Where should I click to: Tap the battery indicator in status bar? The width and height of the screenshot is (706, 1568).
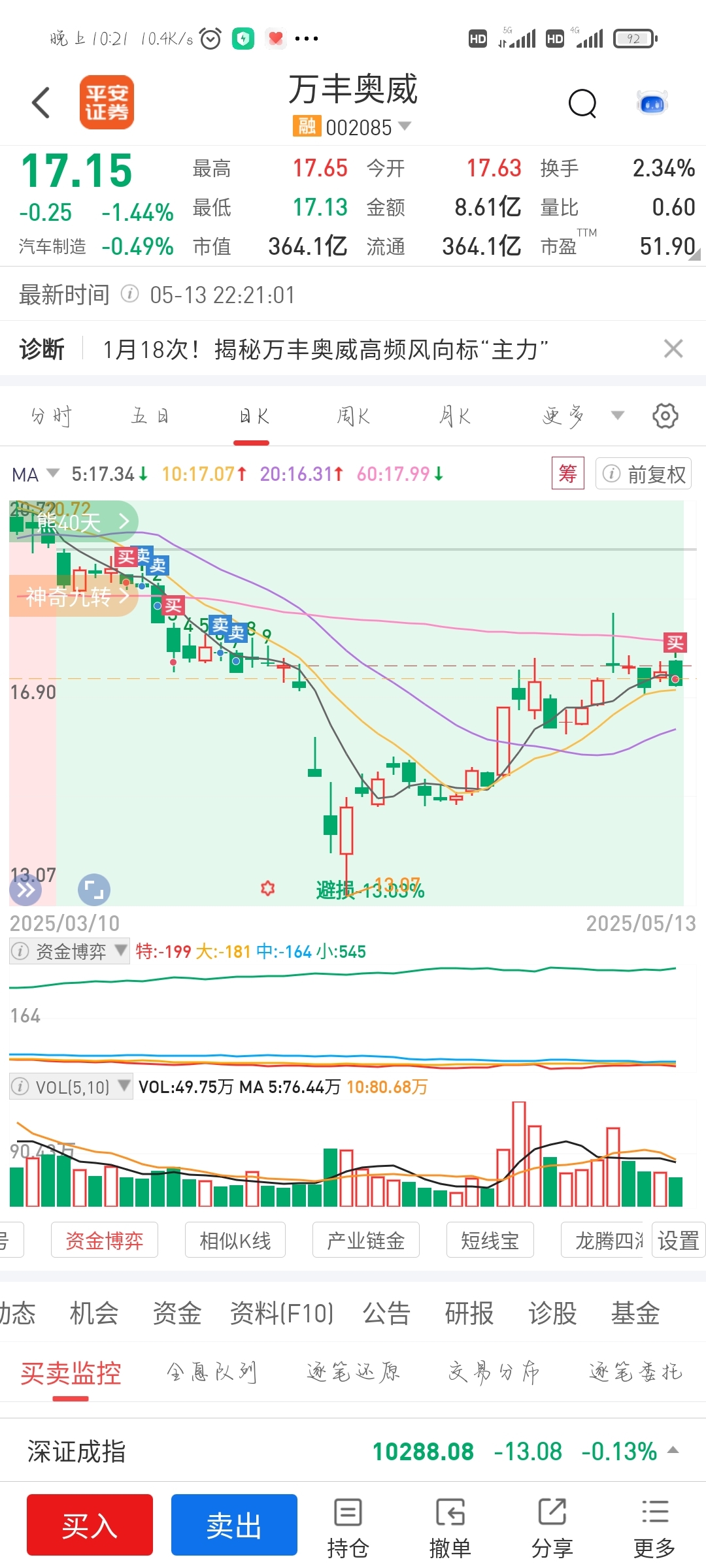(635, 39)
